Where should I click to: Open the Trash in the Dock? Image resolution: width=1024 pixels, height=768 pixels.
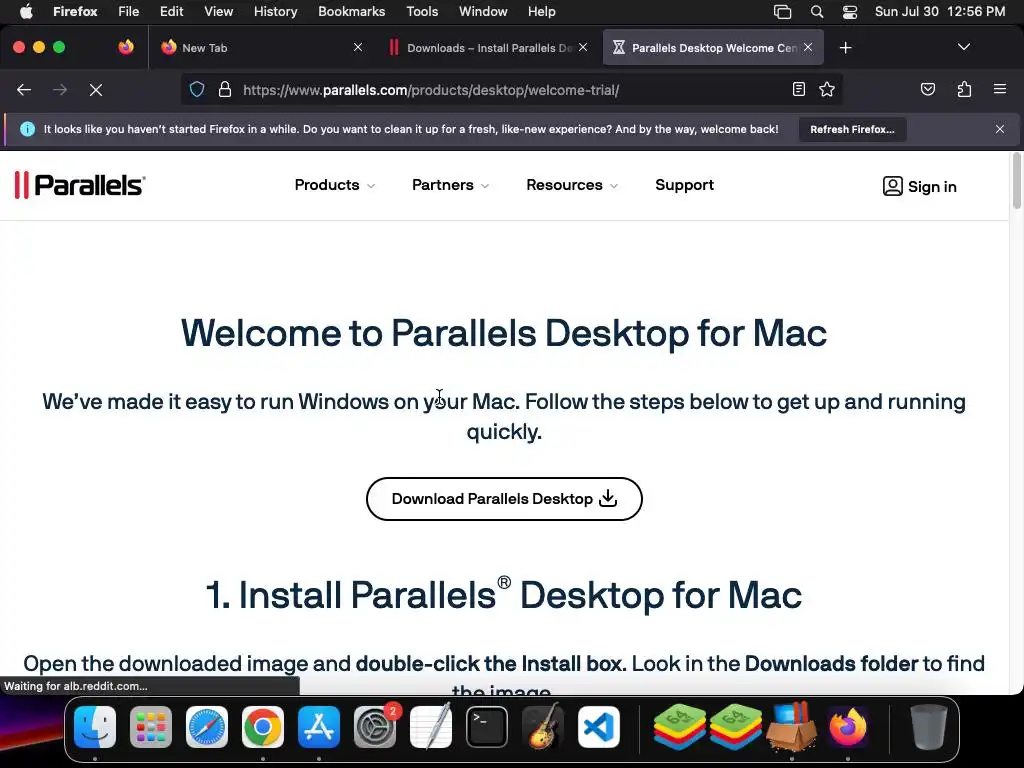tap(929, 727)
